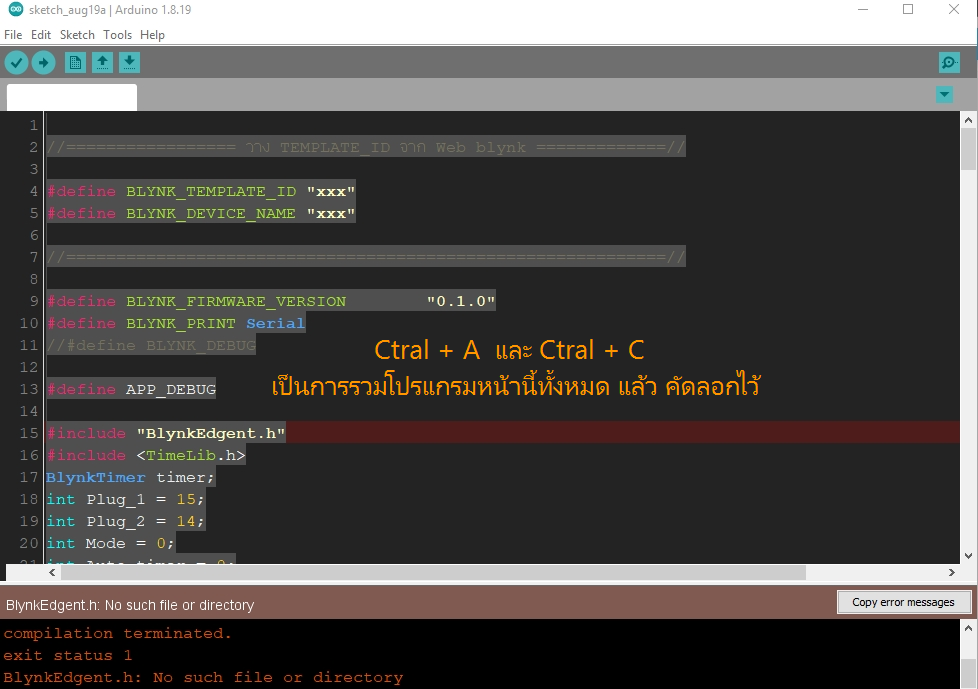Click the horizontal scrollbar left arrow

pos(52,572)
